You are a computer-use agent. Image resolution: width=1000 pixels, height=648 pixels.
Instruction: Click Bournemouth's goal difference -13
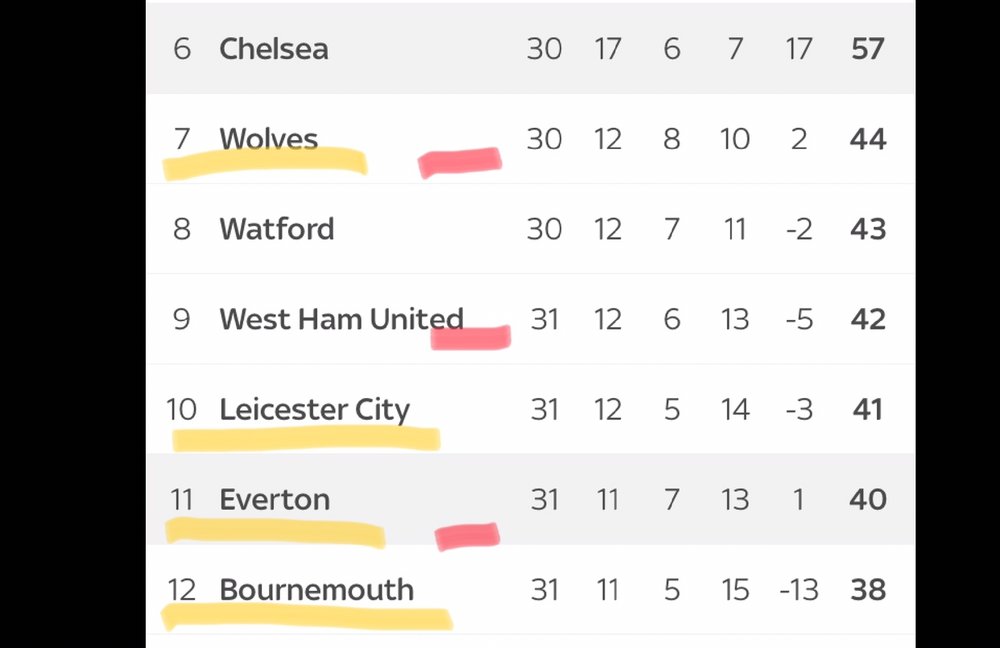pyautogui.click(x=798, y=590)
